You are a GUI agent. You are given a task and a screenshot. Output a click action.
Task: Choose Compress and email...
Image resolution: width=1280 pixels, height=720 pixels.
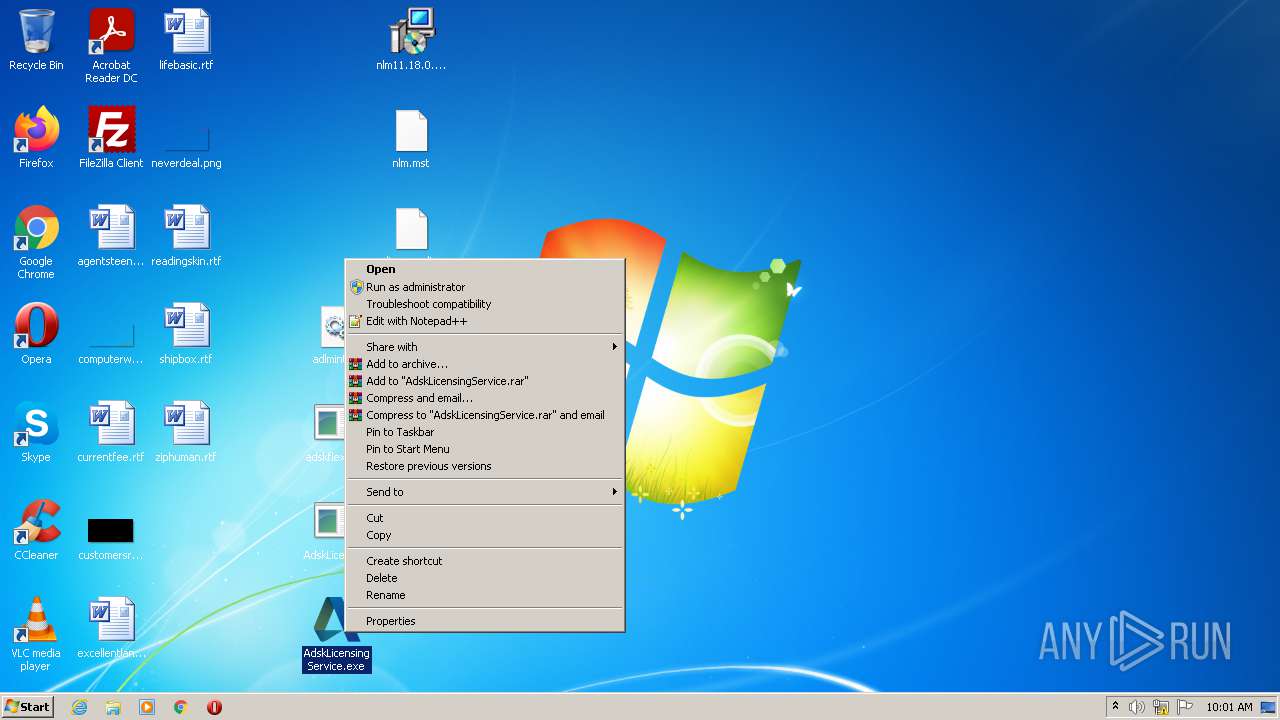pyautogui.click(x=485, y=398)
